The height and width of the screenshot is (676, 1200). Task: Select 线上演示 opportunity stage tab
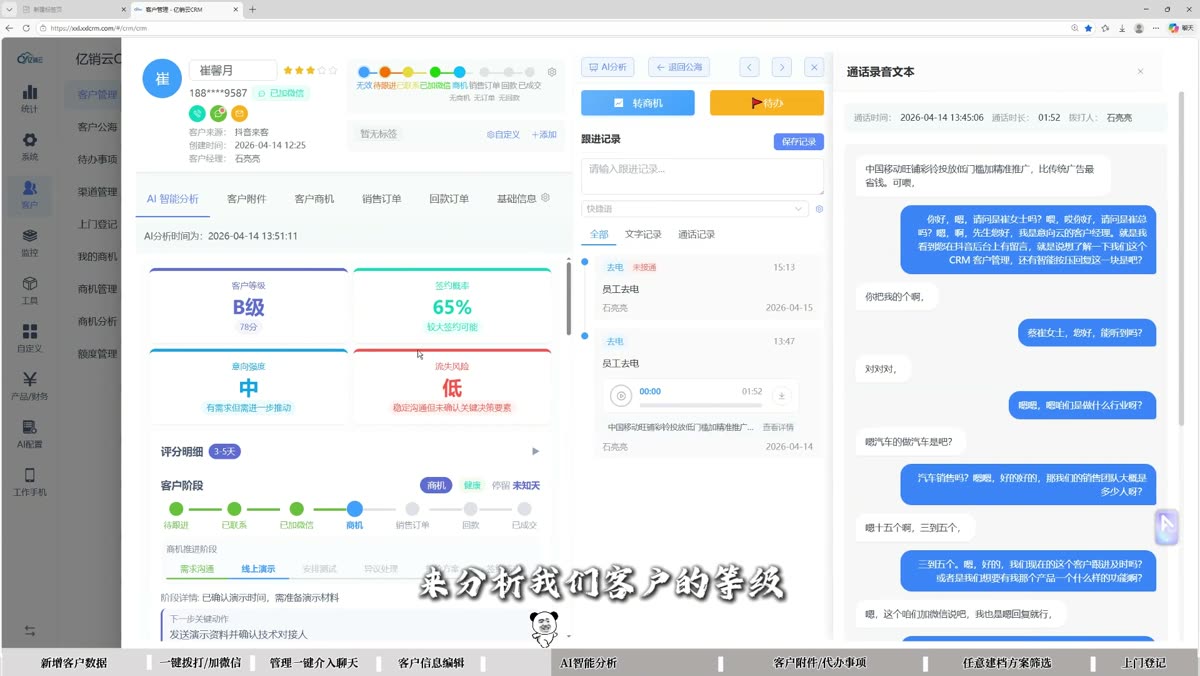click(x=258, y=569)
